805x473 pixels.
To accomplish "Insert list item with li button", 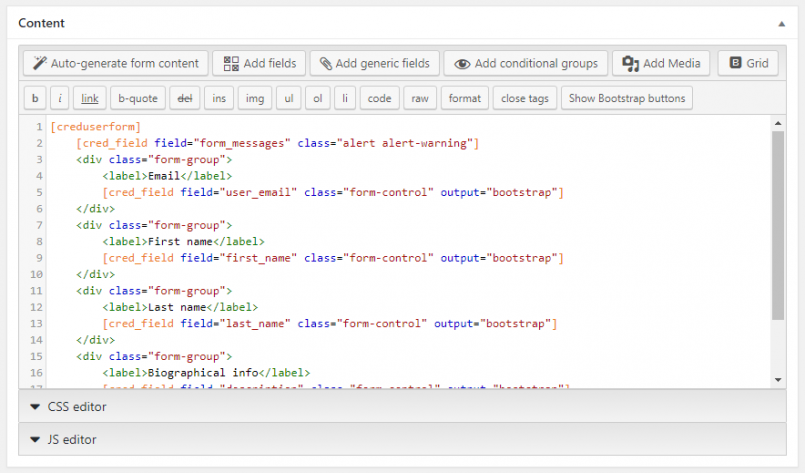I will click(345, 98).
